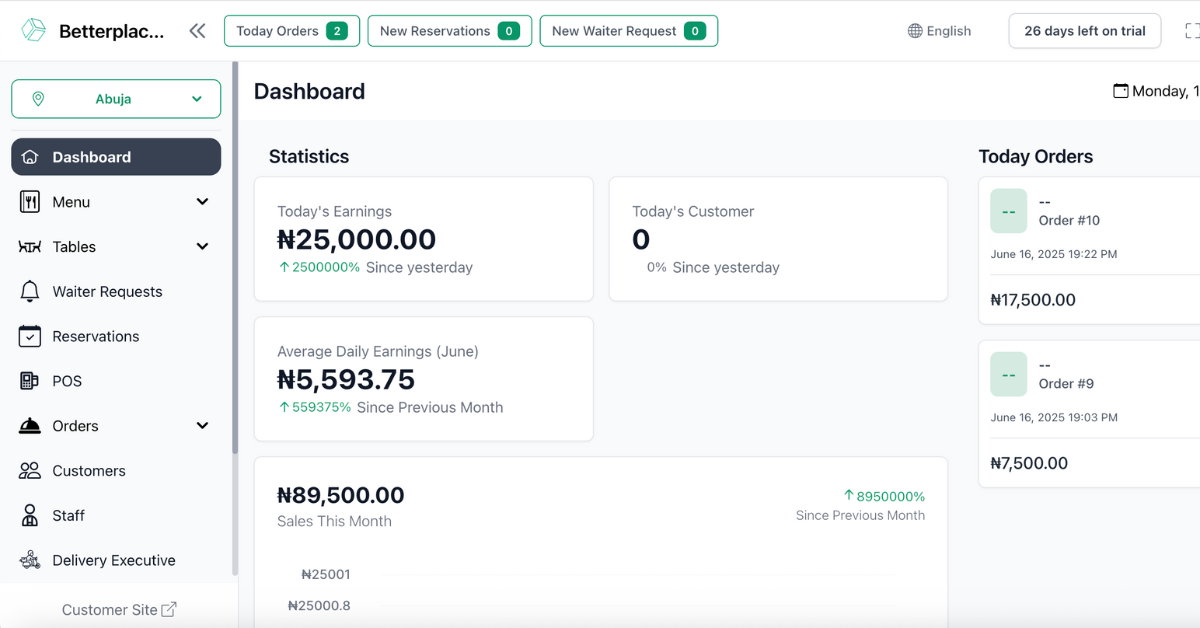This screenshot has width=1200, height=628.
Task: Open the Customer Site link
Action: tap(120, 609)
